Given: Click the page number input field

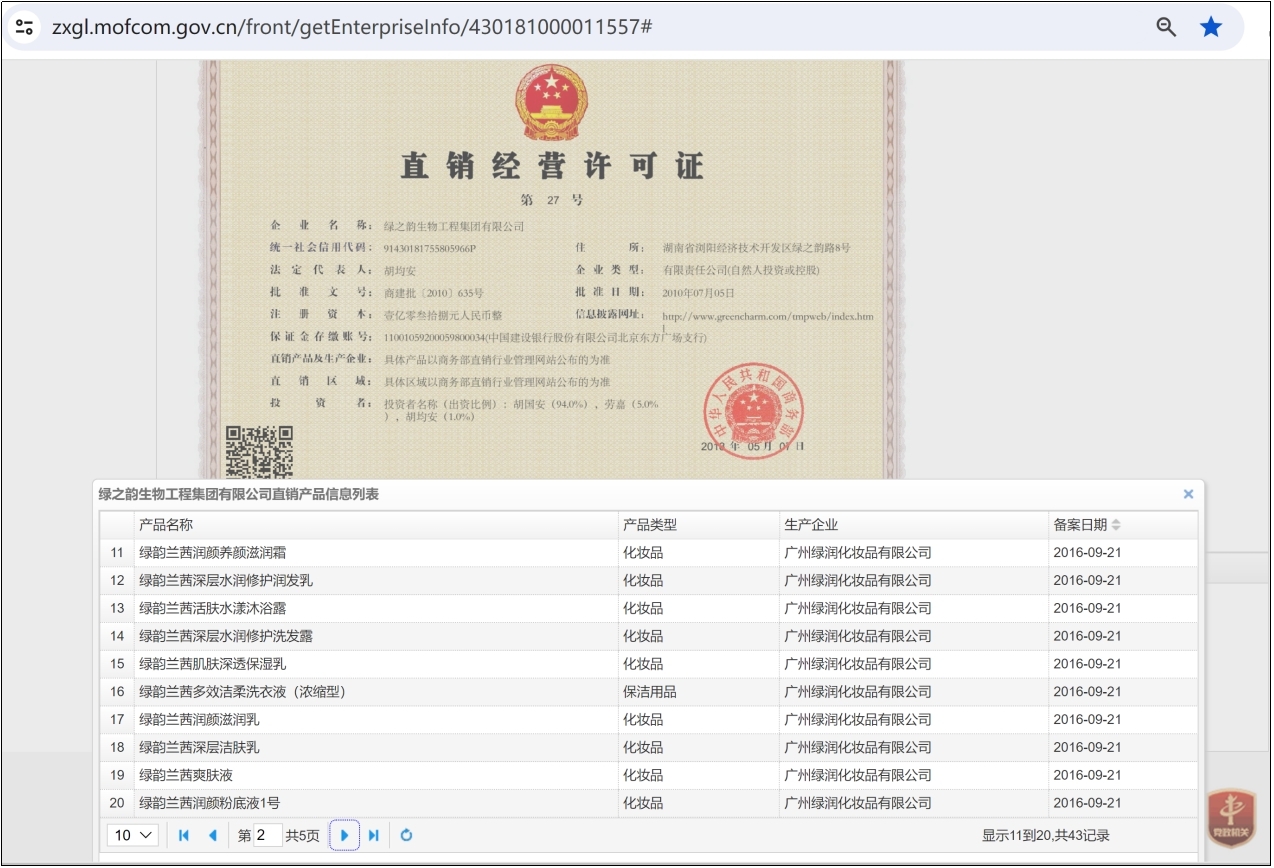Looking at the screenshot, I should click(x=267, y=835).
